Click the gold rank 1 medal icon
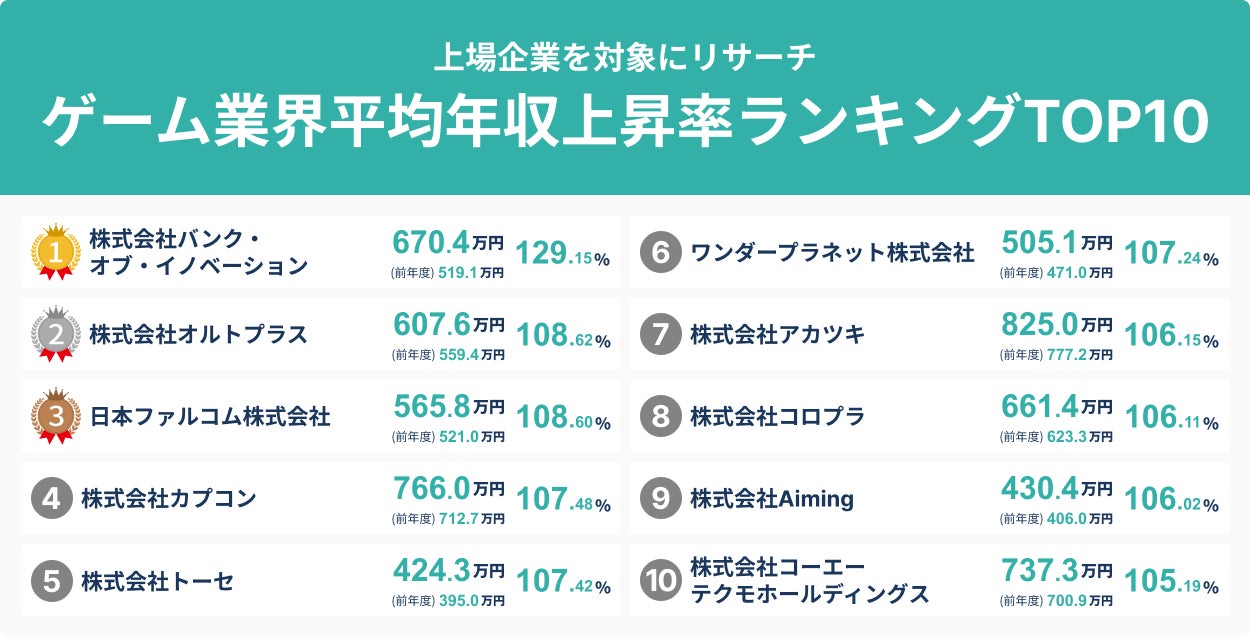The height and width of the screenshot is (637, 1250). point(56,252)
